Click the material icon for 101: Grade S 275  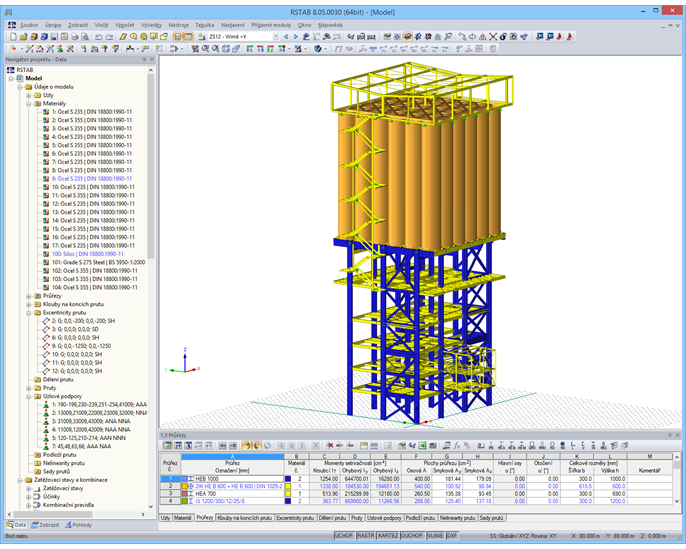[45, 262]
